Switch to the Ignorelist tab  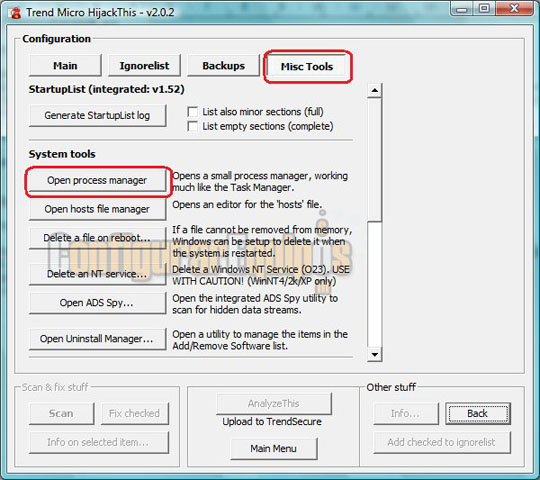pyautogui.click(x=144, y=65)
